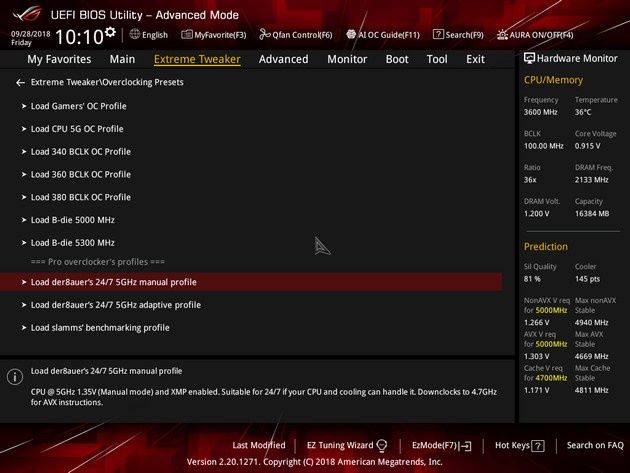Click the Prediction section heading
This screenshot has height=473, width=630.
pos(546,246)
